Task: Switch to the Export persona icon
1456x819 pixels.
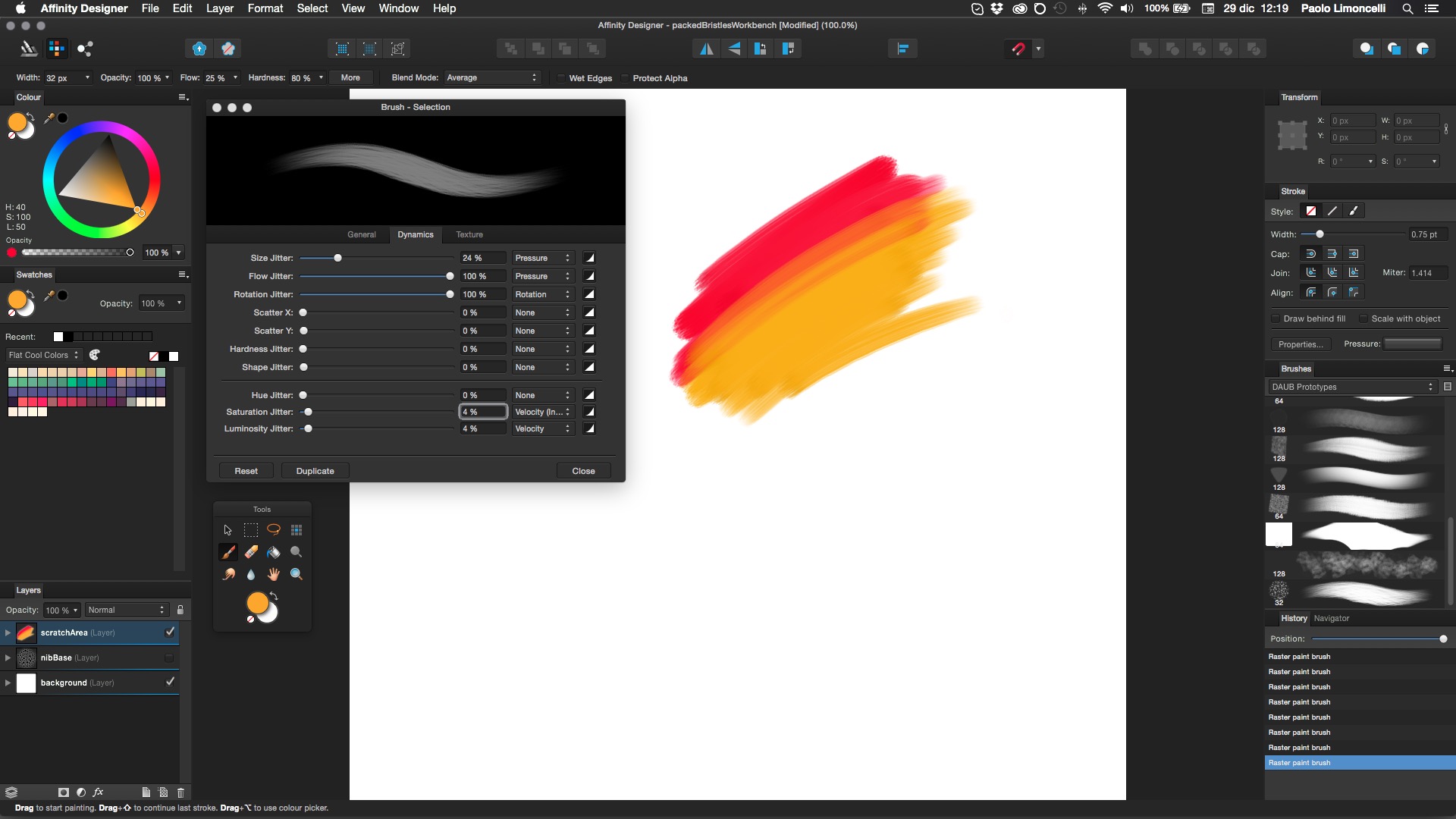Action: point(85,49)
